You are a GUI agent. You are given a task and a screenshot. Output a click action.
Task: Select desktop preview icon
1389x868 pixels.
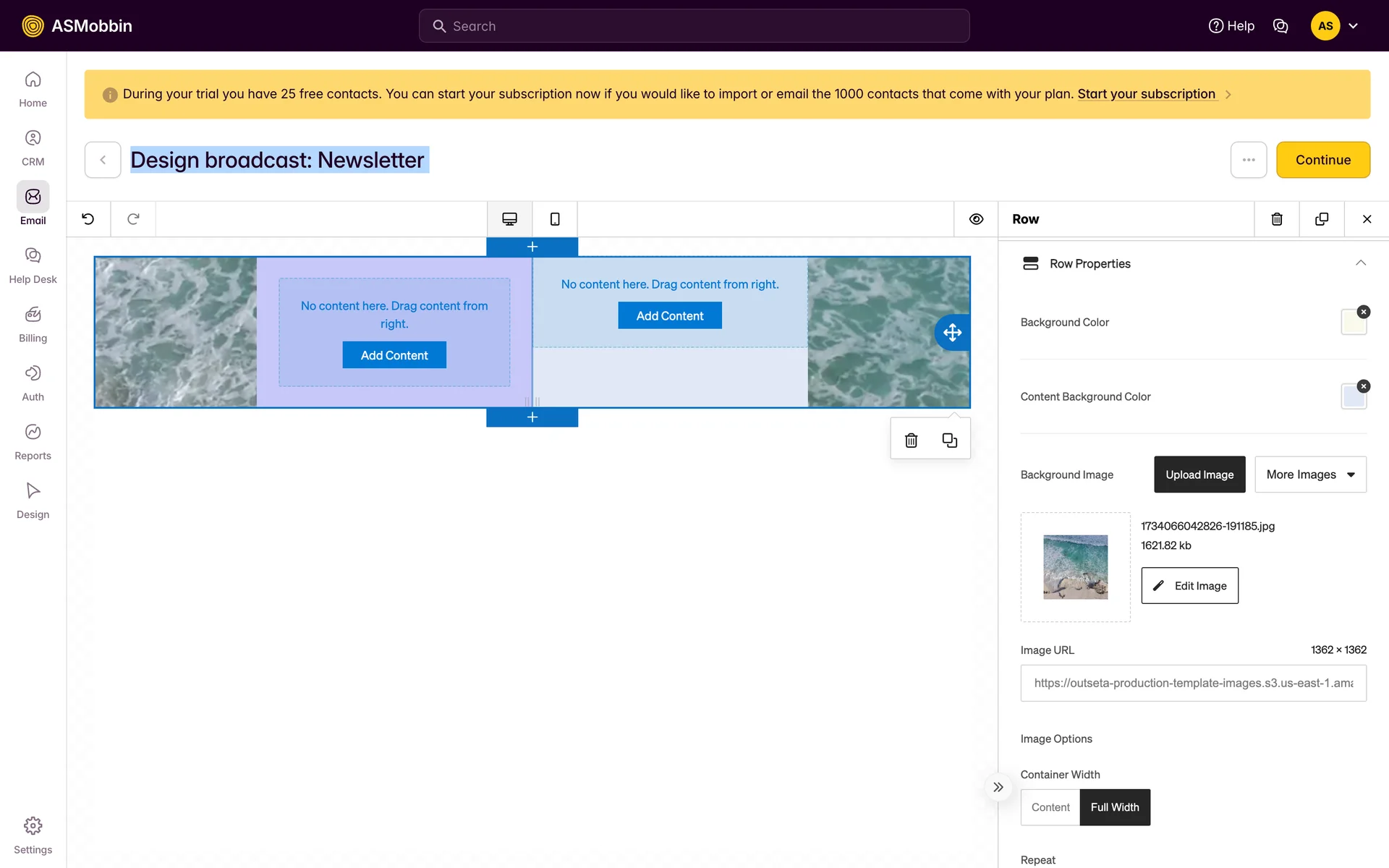509,219
